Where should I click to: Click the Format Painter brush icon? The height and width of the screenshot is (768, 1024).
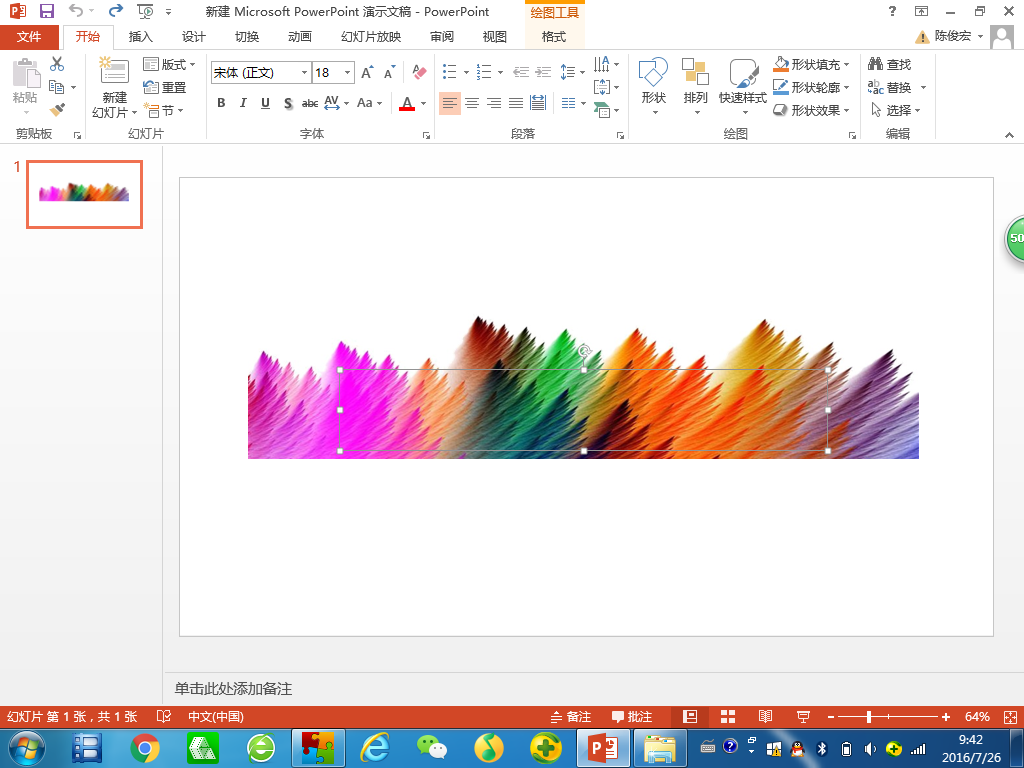pyautogui.click(x=57, y=110)
